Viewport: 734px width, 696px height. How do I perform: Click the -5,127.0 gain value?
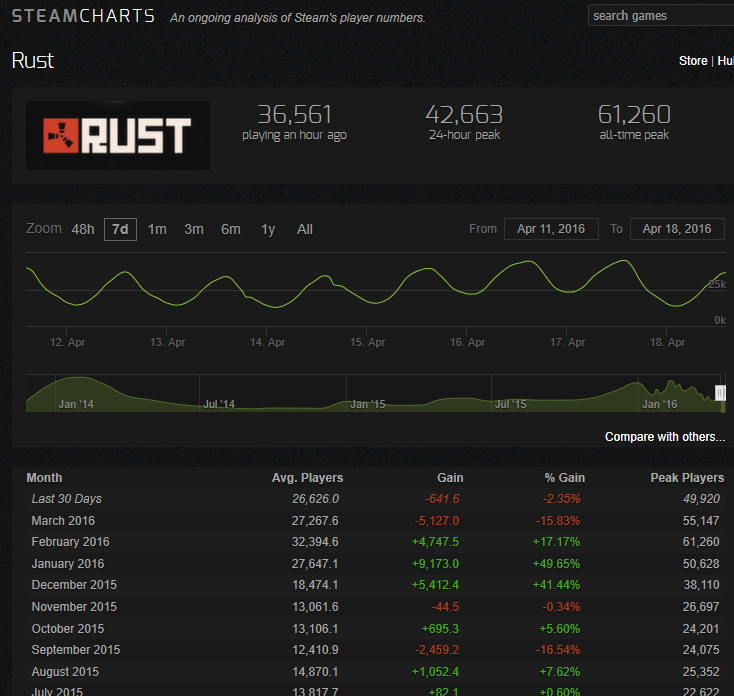pos(437,521)
